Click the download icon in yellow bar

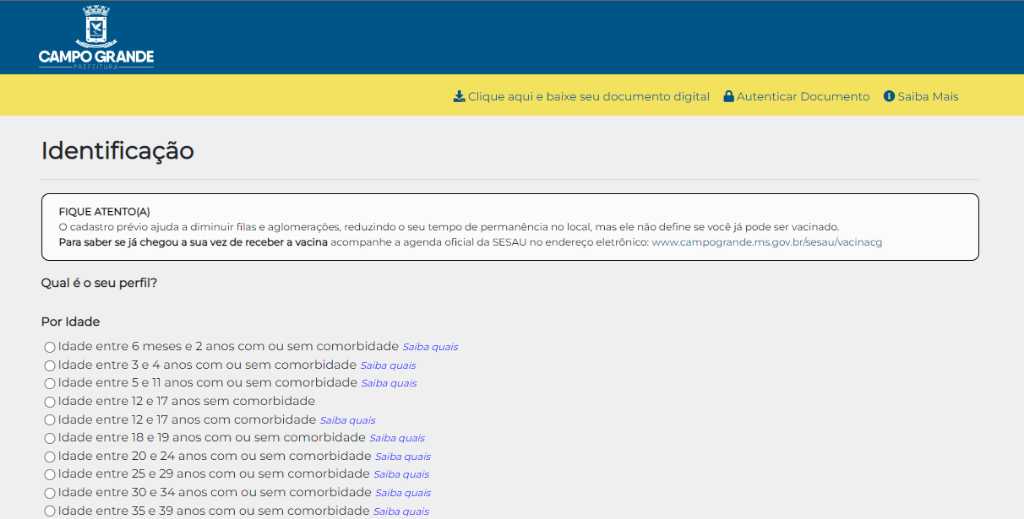[x=459, y=97]
